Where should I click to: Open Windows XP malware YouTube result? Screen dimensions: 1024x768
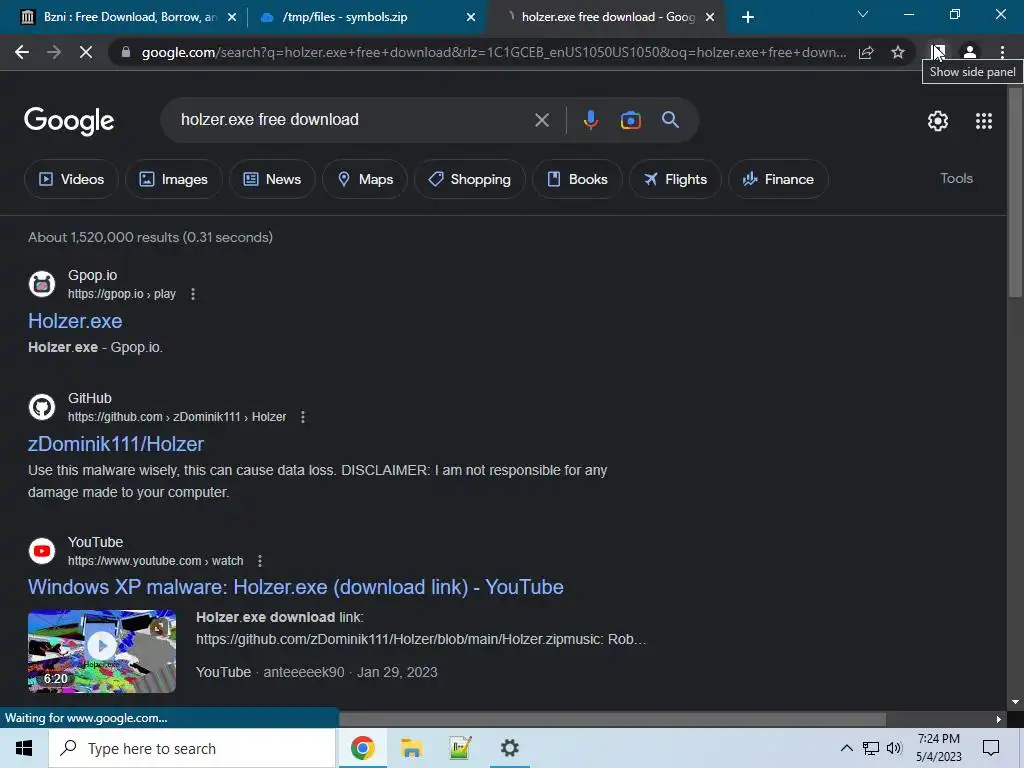coord(296,587)
